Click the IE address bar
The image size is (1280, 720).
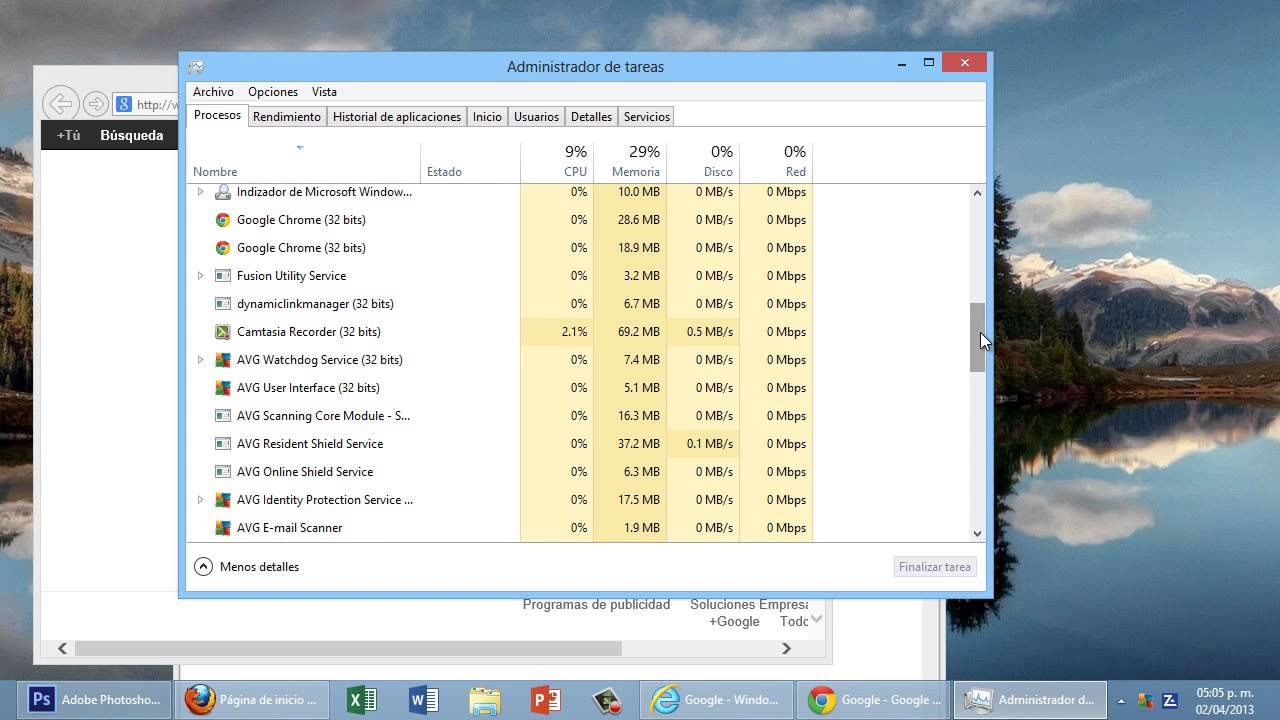click(x=146, y=104)
